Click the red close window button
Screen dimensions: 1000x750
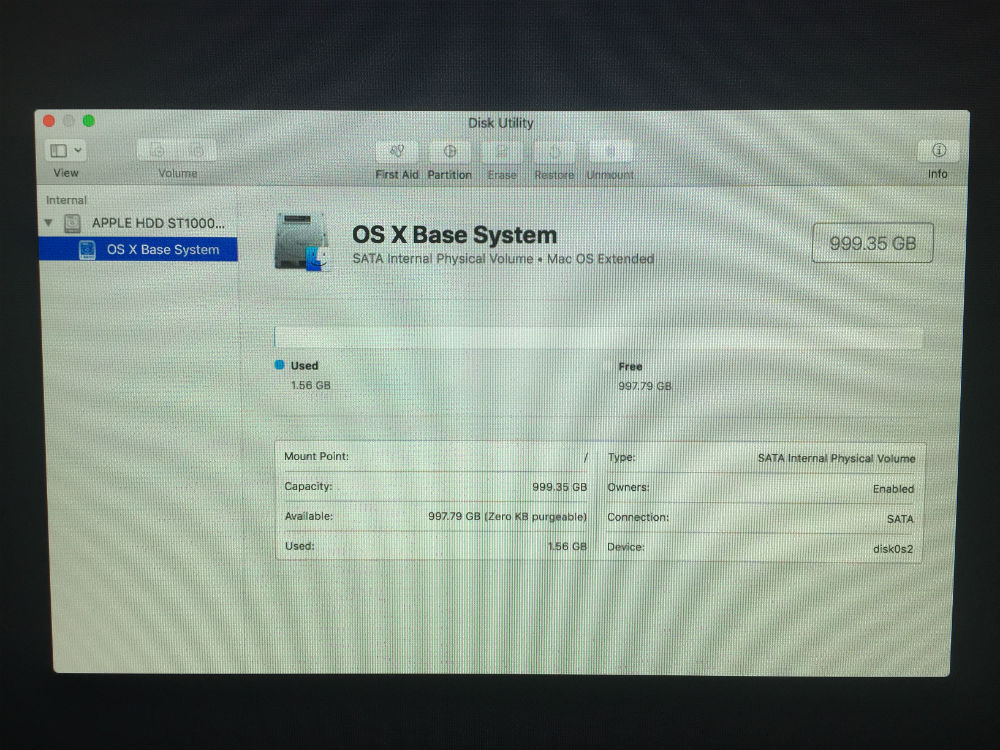[48, 121]
